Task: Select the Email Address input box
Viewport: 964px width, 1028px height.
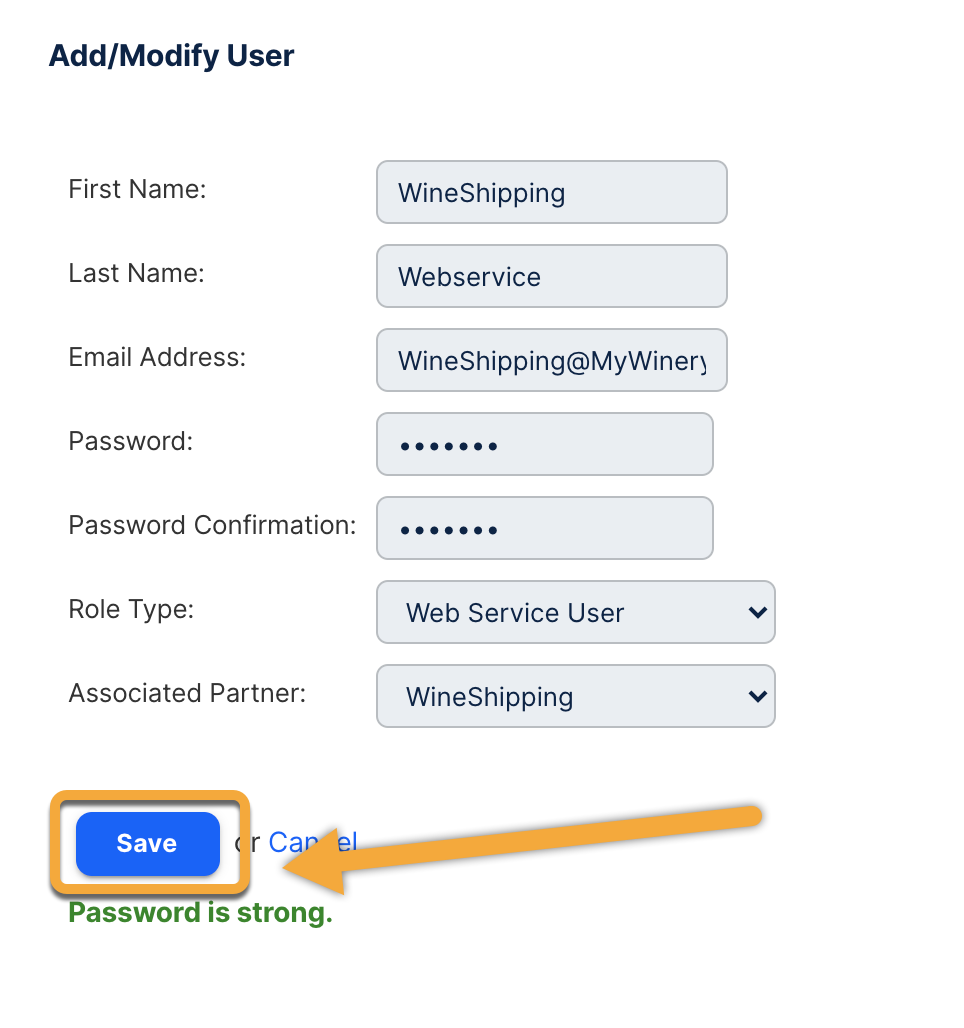Action: tap(552, 360)
